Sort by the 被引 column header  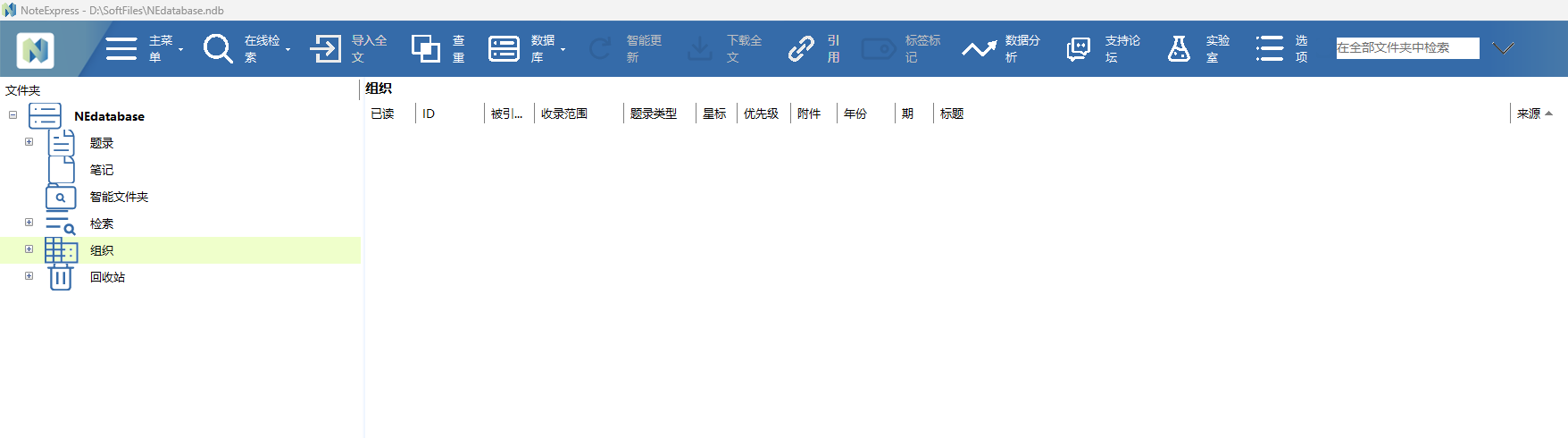pos(508,114)
